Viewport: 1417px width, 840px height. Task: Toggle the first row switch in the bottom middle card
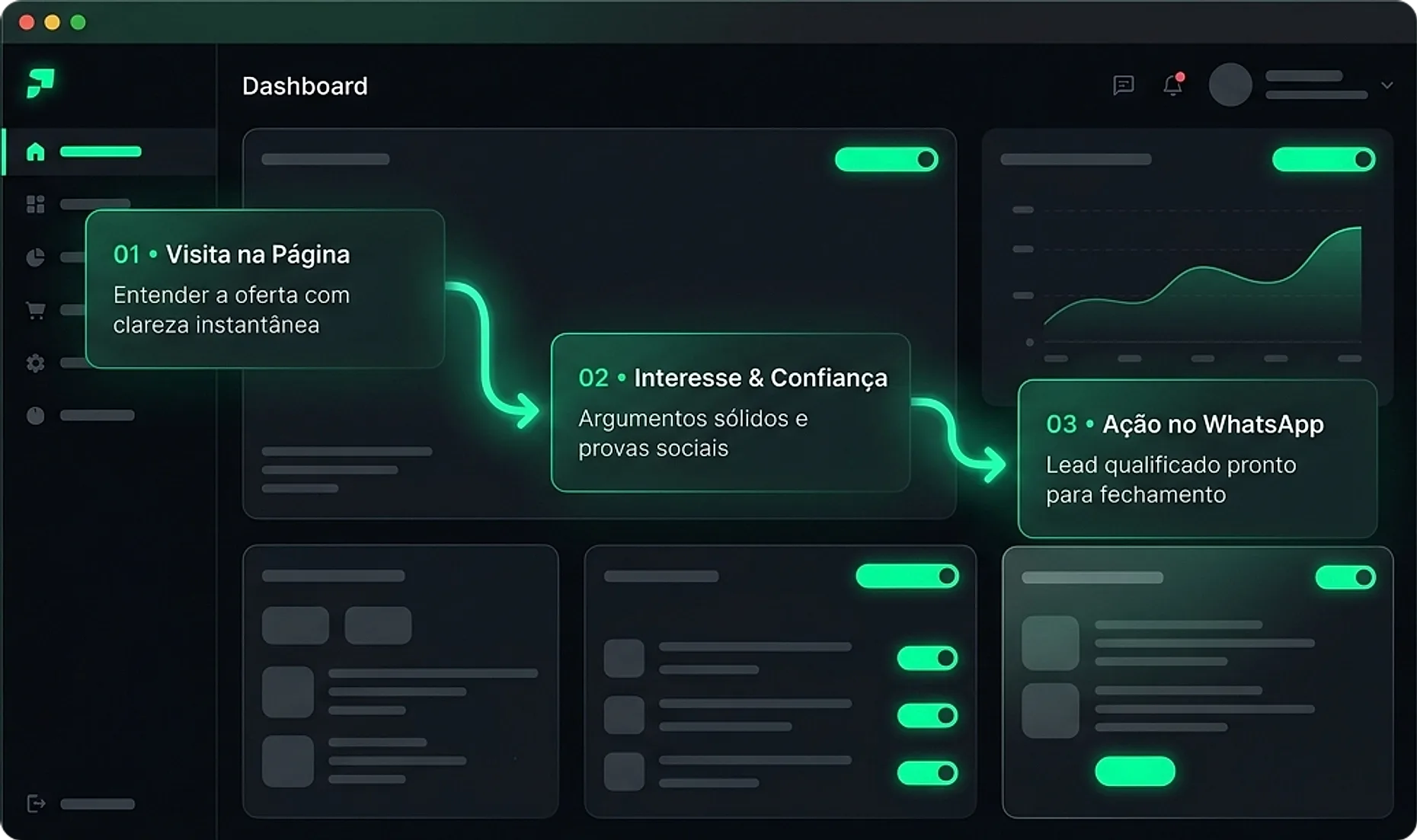click(x=927, y=658)
